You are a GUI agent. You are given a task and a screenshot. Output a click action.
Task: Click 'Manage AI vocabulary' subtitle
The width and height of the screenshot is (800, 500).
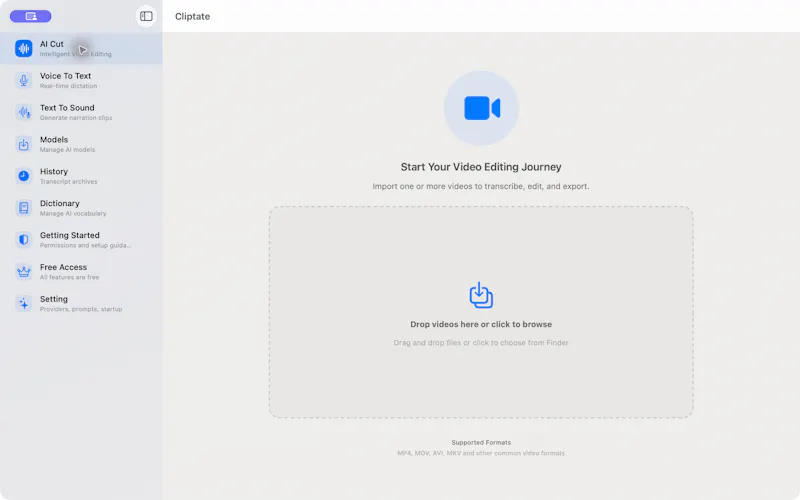(73, 213)
